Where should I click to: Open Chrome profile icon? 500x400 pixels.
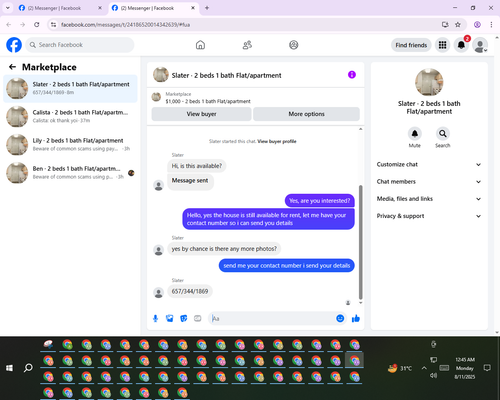477,25
